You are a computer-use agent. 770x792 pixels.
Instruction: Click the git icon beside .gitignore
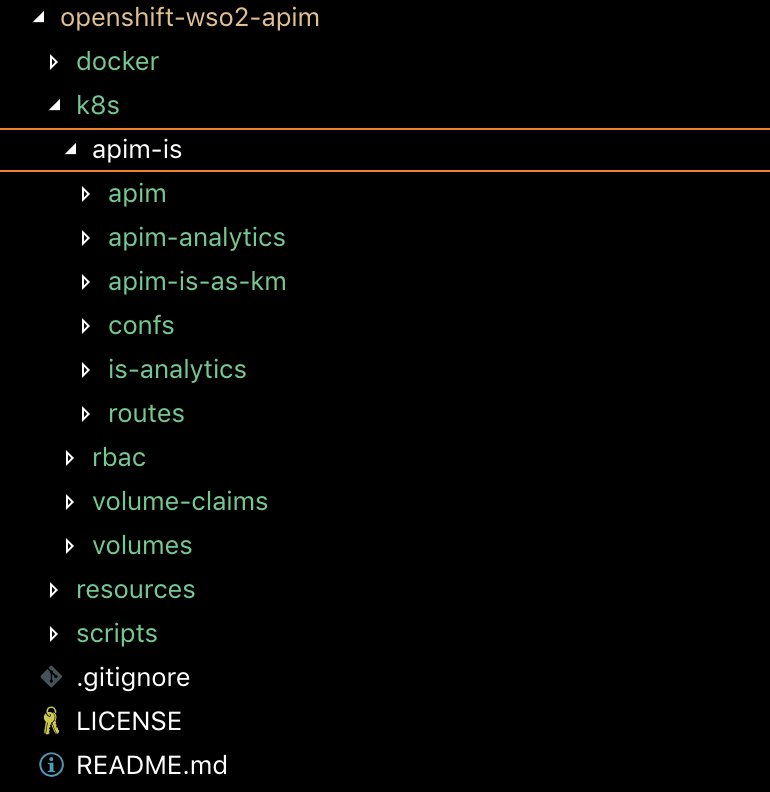51,677
